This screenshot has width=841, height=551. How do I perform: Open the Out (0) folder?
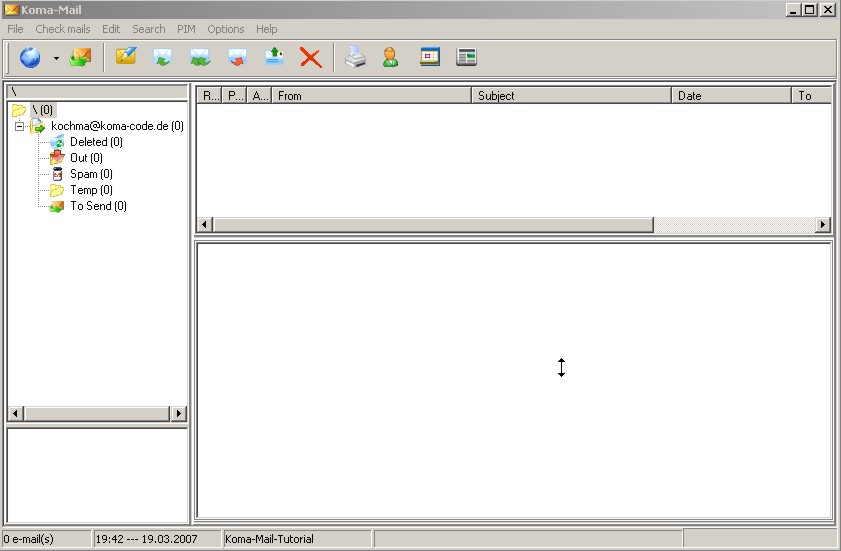[x=86, y=158]
